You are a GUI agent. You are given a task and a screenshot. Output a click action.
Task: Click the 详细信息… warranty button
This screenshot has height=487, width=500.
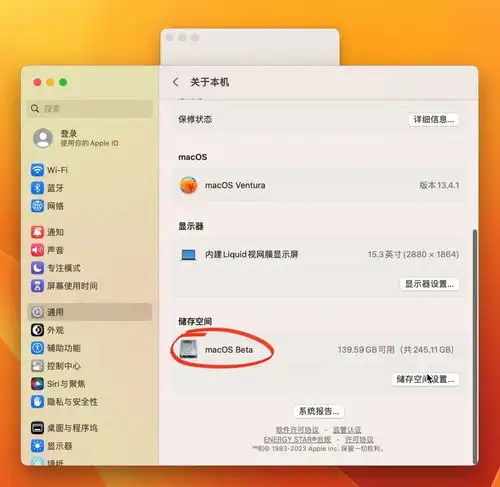pos(434,119)
